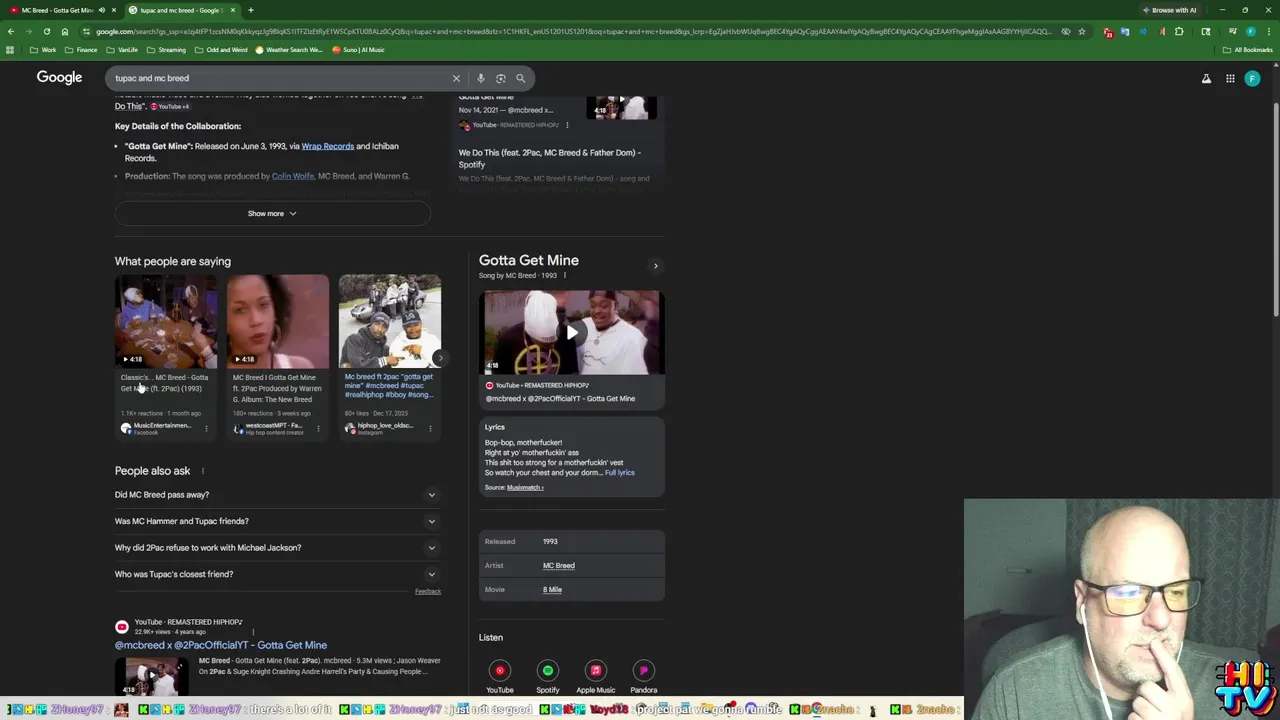Open the All Bookmarks folder

click(1247, 50)
